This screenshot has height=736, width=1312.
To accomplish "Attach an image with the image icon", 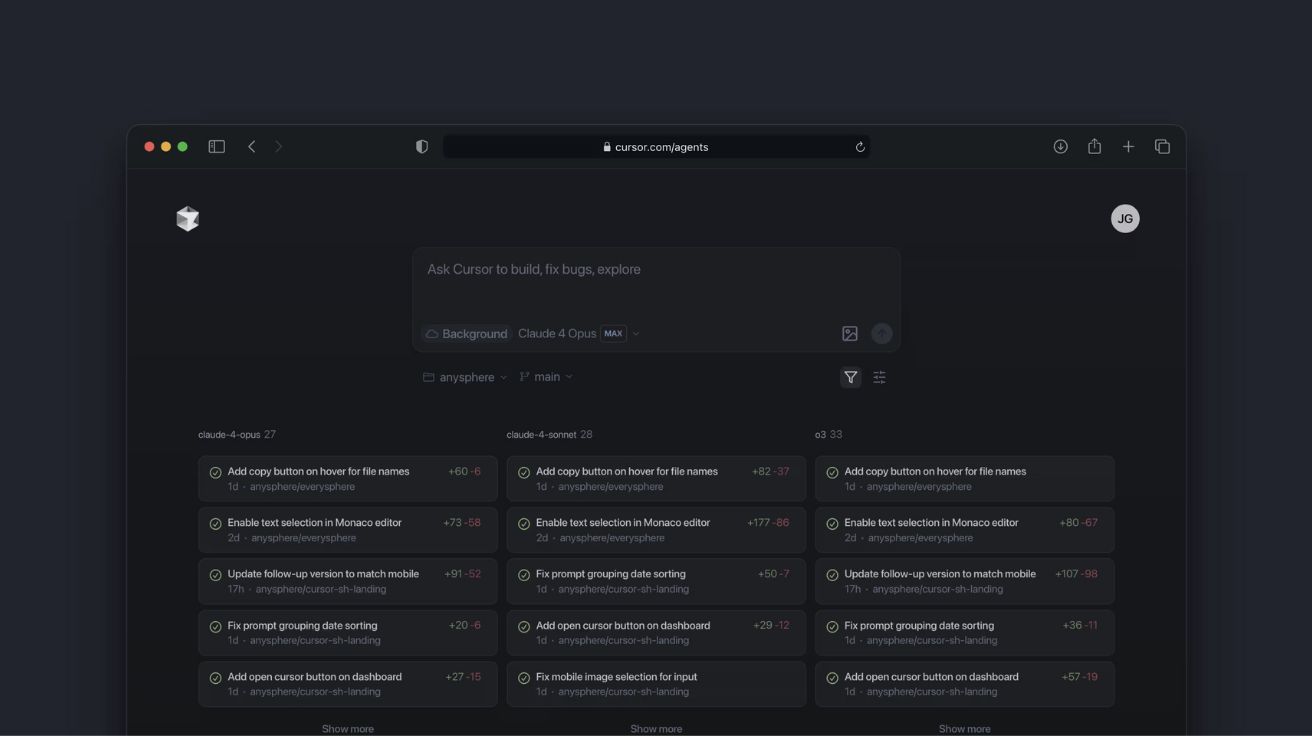I will click(x=850, y=334).
